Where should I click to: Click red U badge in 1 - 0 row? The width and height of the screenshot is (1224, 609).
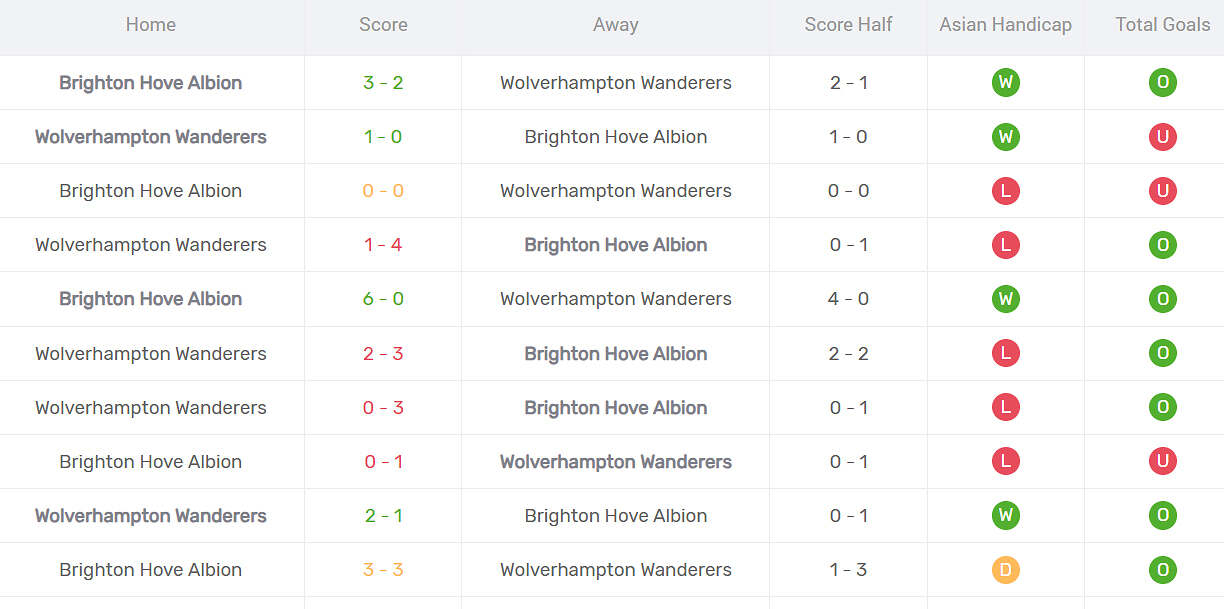(1162, 137)
